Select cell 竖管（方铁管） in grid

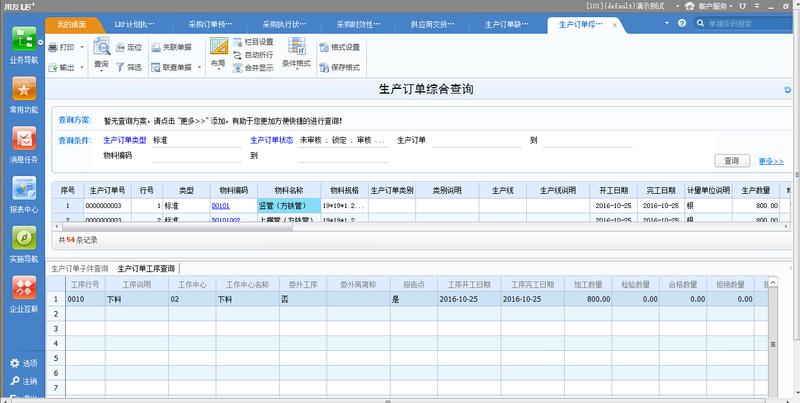(289, 206)
